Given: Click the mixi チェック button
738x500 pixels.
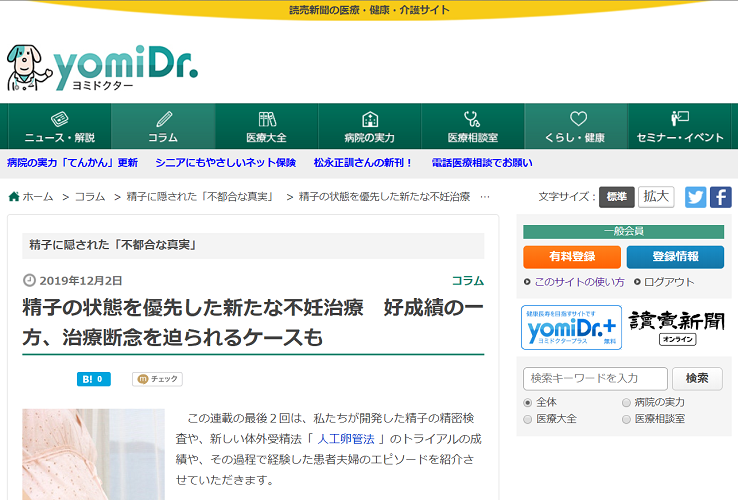Looking at the screenshot, I should coord(157,379).
